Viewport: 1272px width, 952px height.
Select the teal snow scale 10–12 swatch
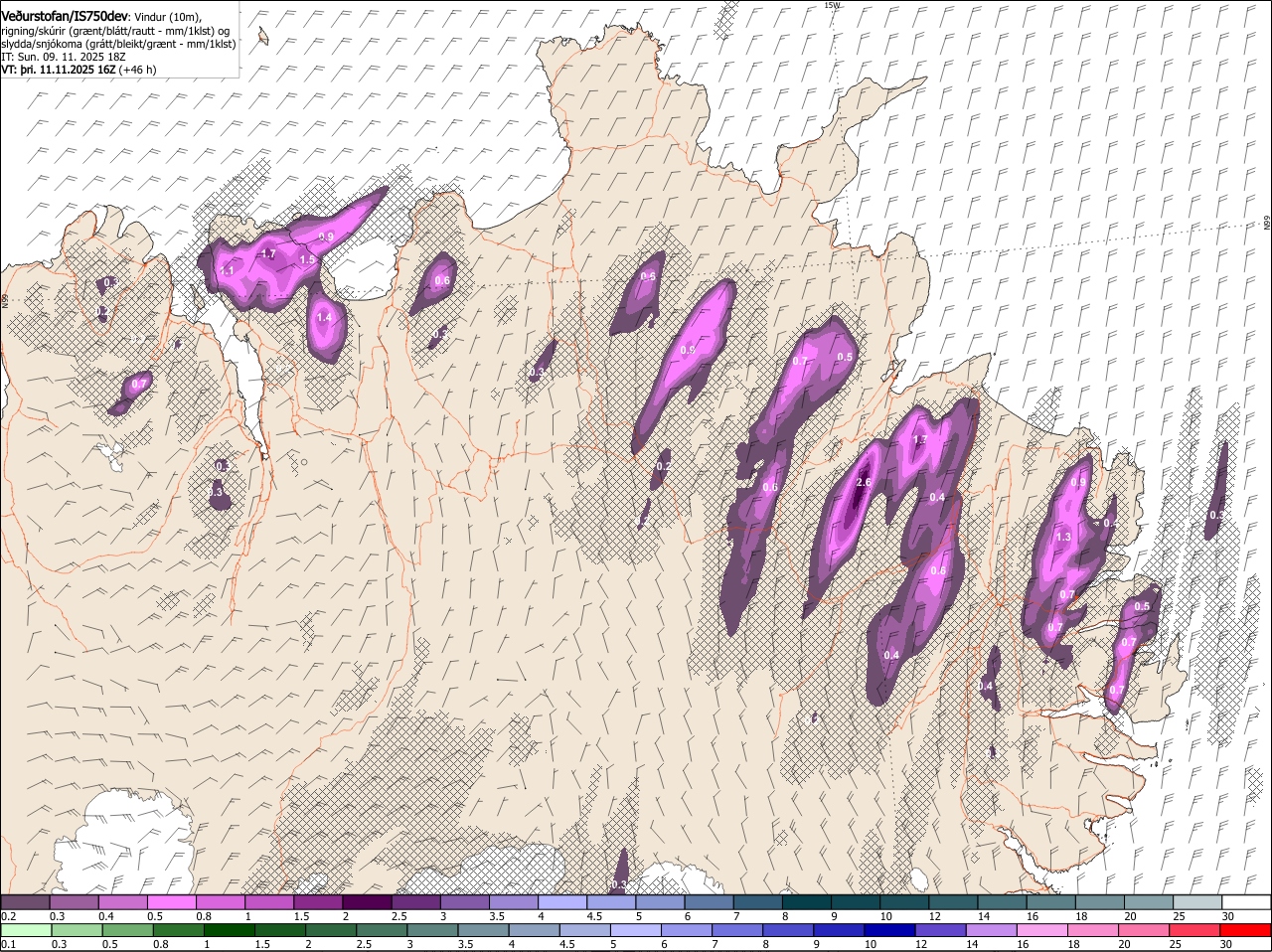(904, 901)
